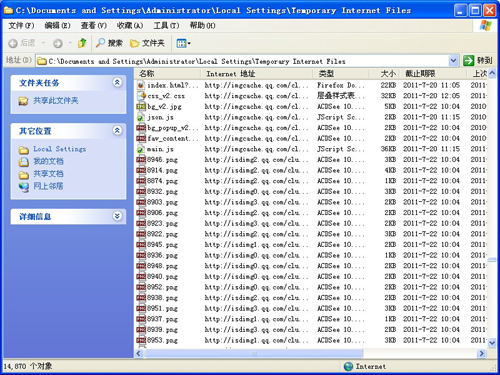Image resolution: width=500 pixels, height=375 pixels.
Task: Collapse the 文件夹任务 panel chevron
Action: point(117,82)
